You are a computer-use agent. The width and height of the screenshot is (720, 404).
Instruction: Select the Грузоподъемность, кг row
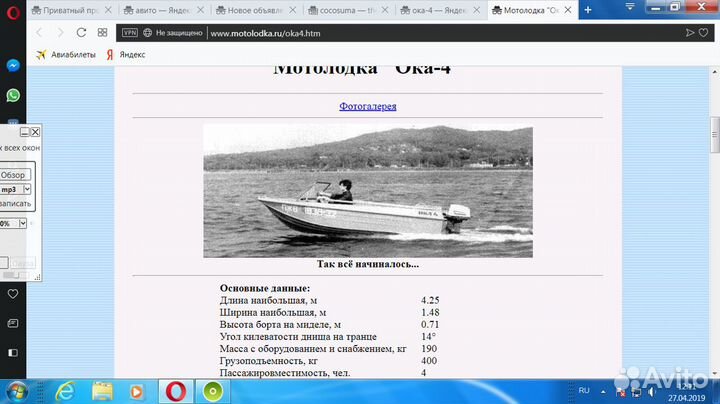328,361
